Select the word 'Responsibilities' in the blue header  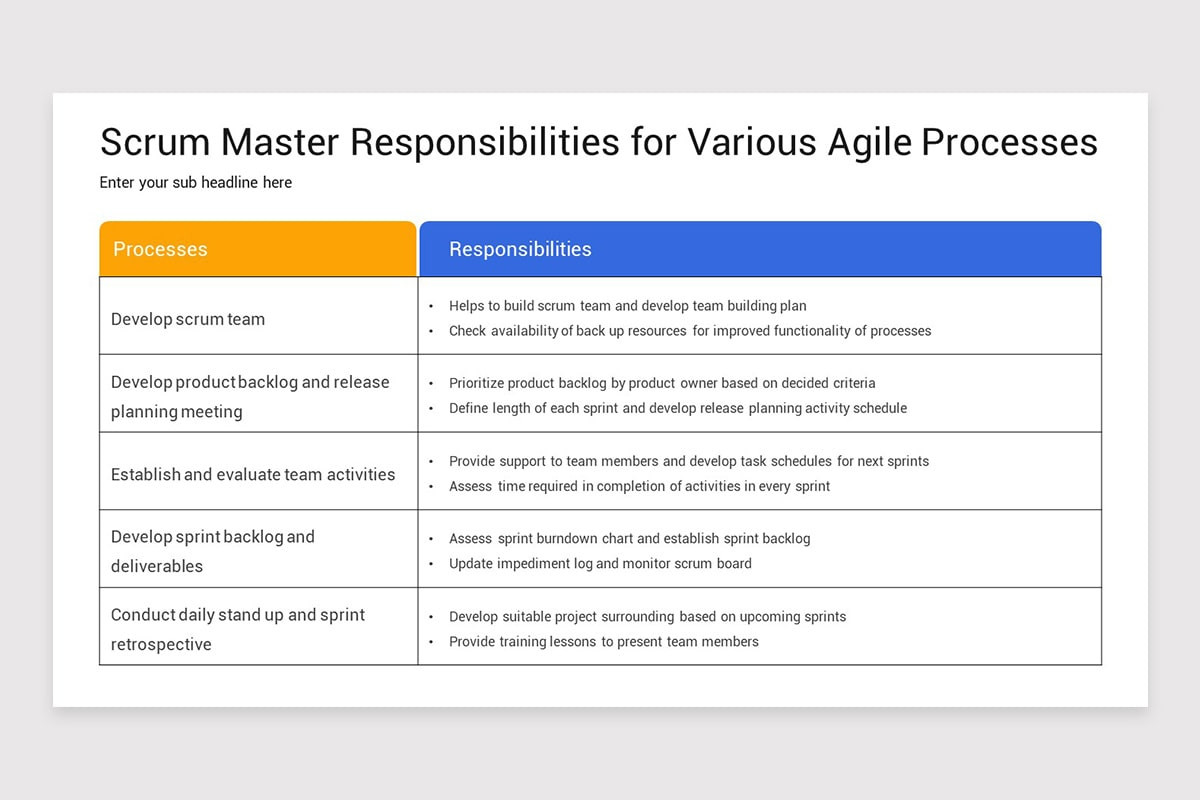(520, 249)
